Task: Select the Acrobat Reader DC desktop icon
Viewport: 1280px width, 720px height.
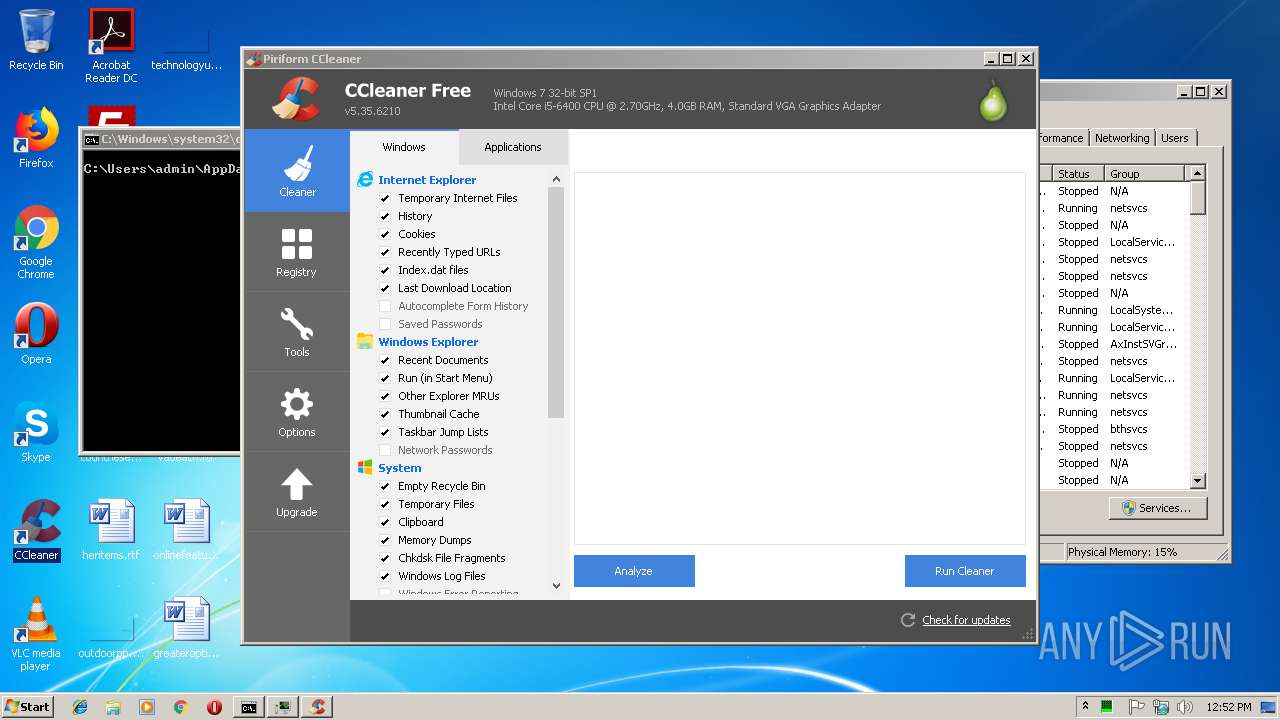Action: click(111, 46)
